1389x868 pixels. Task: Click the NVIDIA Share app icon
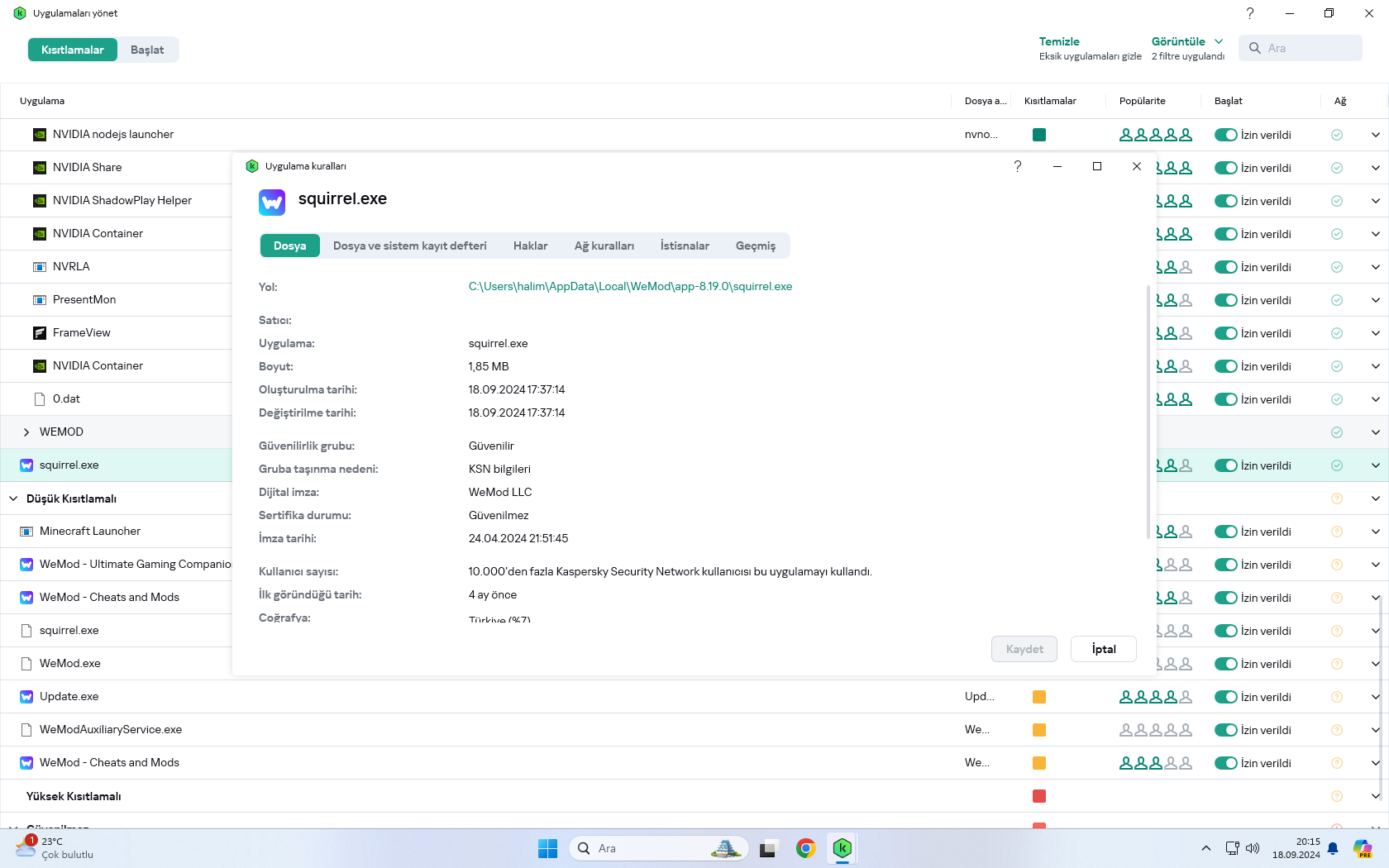pos(40,168)
